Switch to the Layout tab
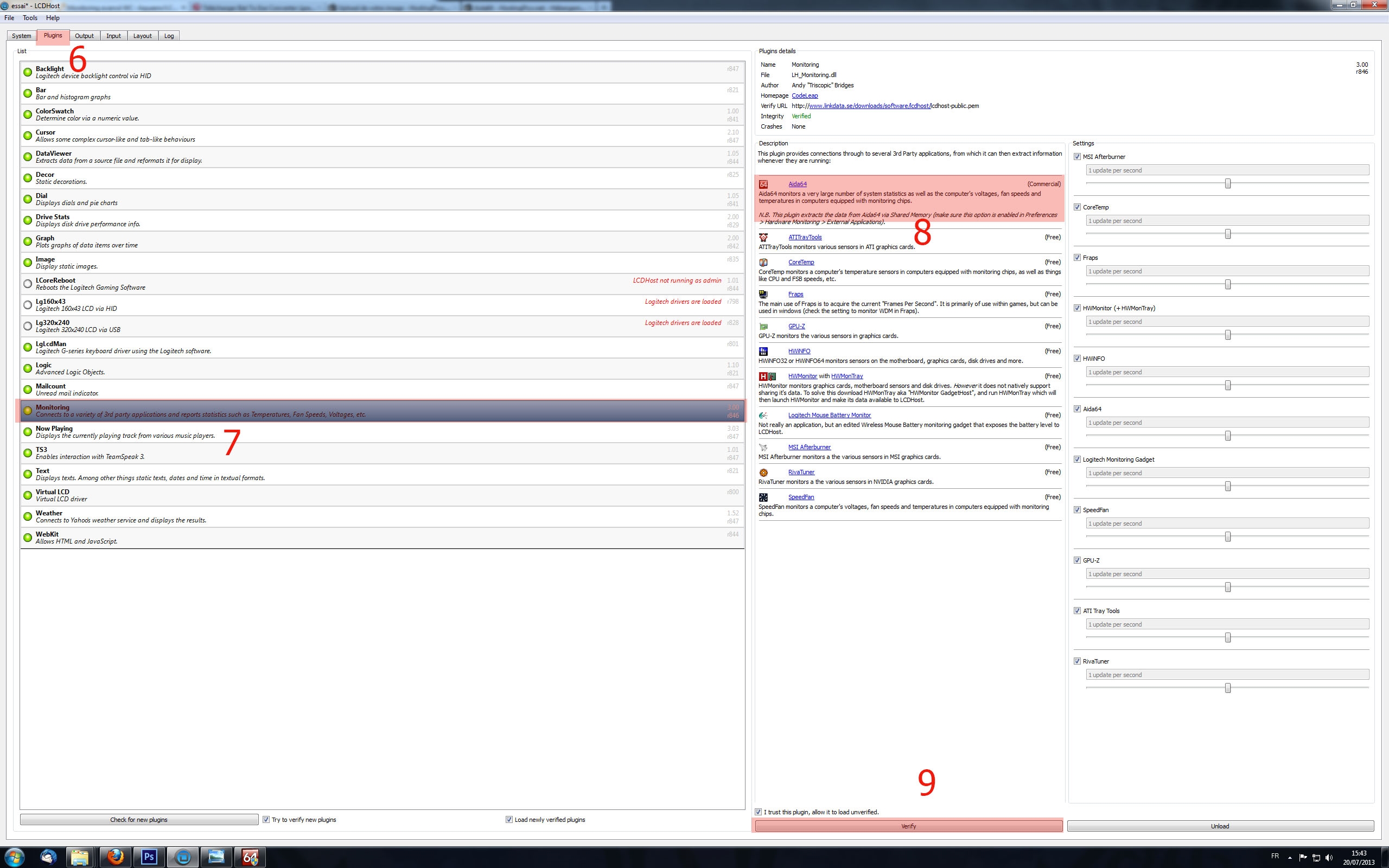The width and height of the screenshot is (1389, 868). pyautogui.click(x=142, y=36)
